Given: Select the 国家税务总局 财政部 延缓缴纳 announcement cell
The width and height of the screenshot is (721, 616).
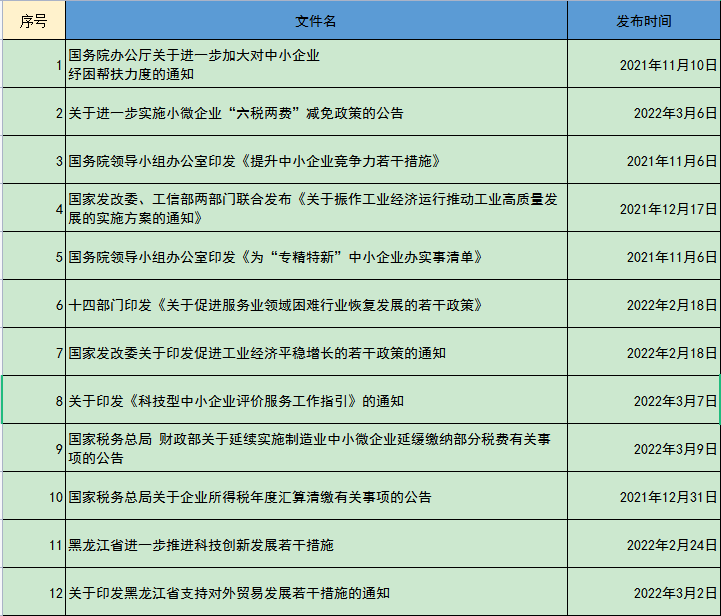Looking at the screenshot, I should pos(316,449).
